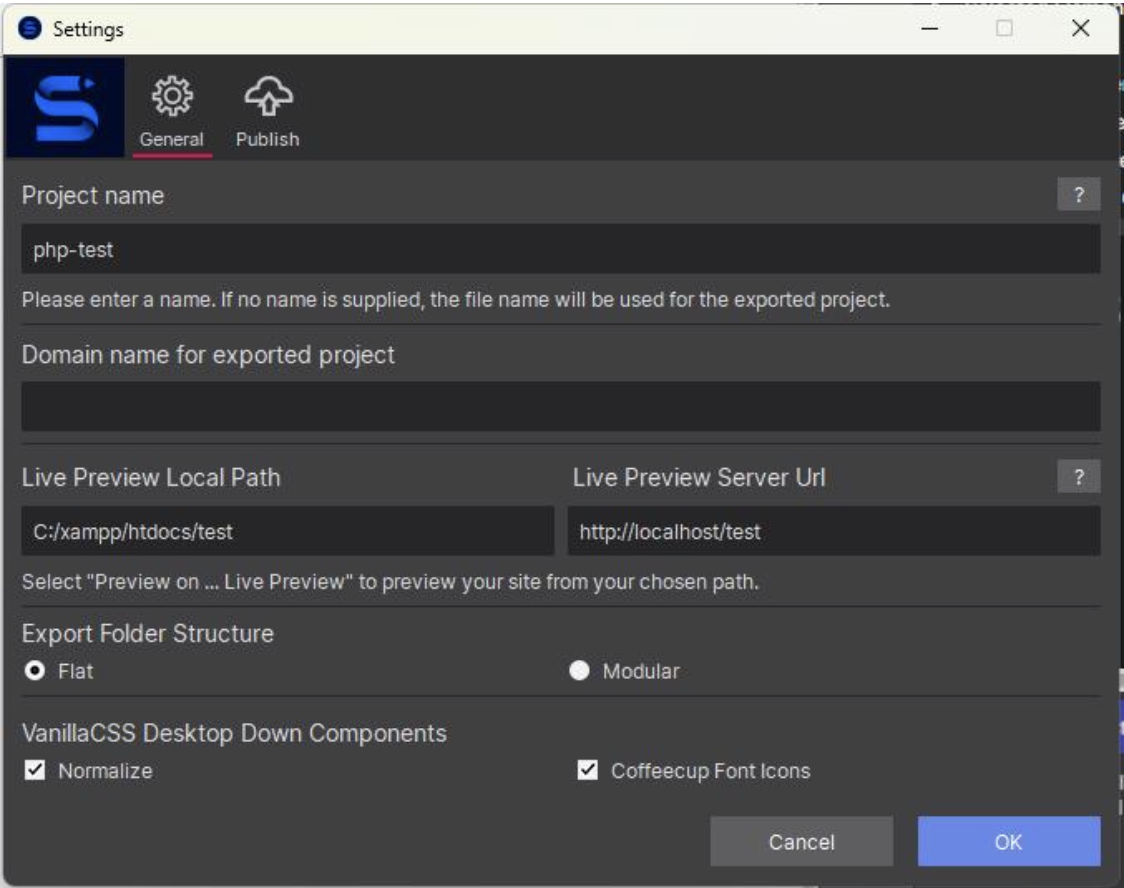Open help for Live Preview Server Url
The image size is (1124, 888).
coord(1078,477)
